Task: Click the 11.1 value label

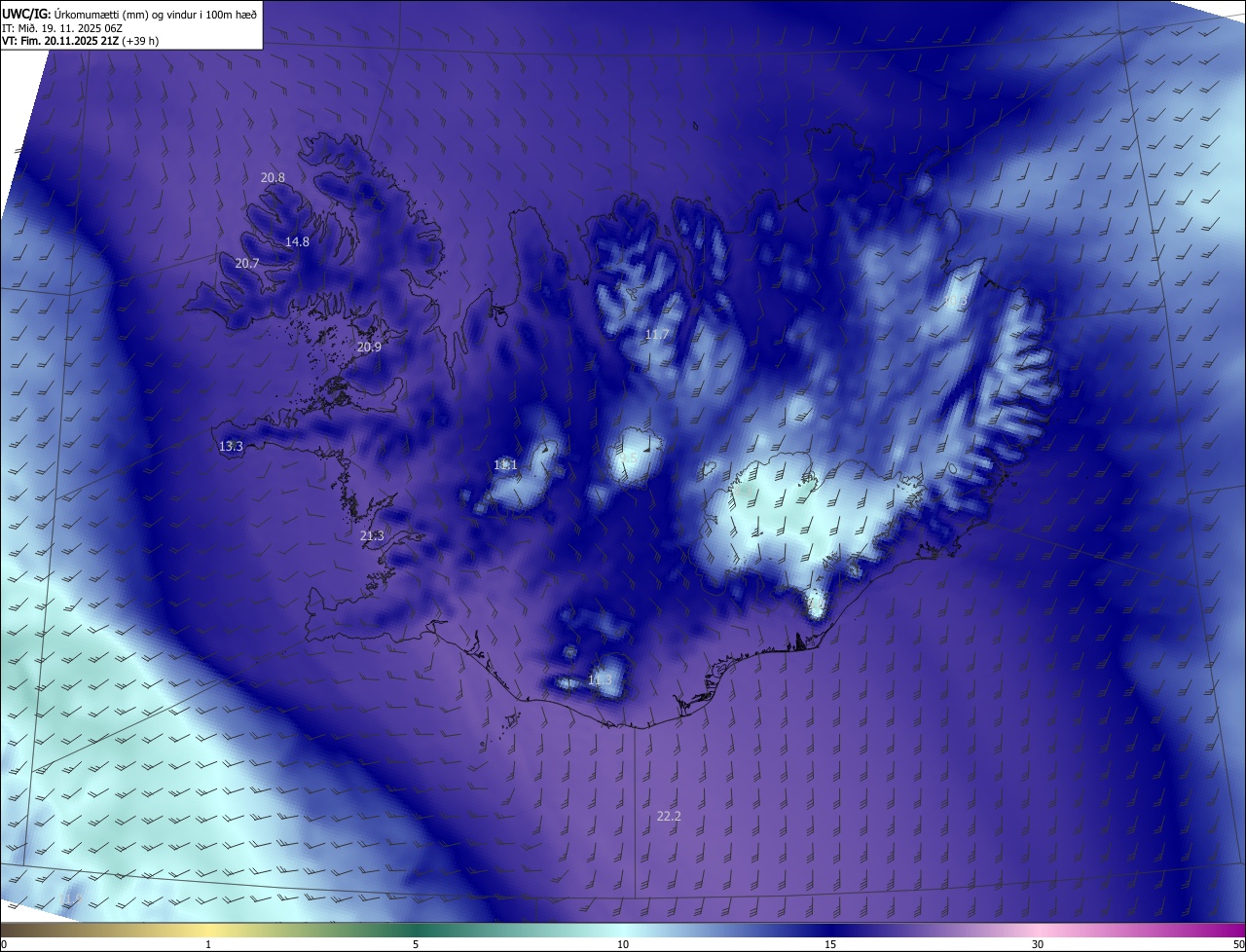Action: [505, 465]
